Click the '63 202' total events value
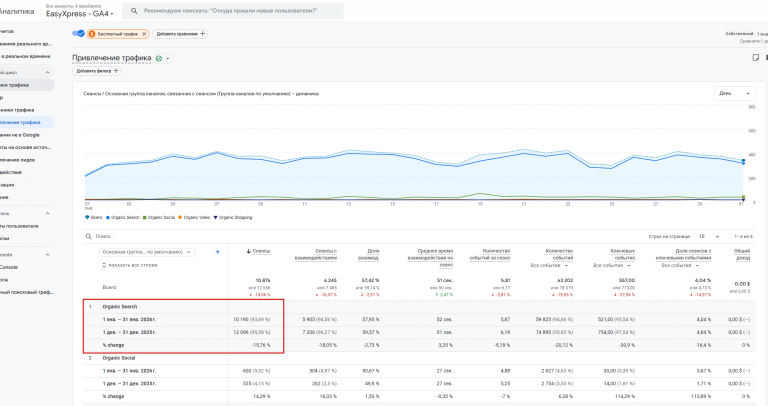 point(564,281)
